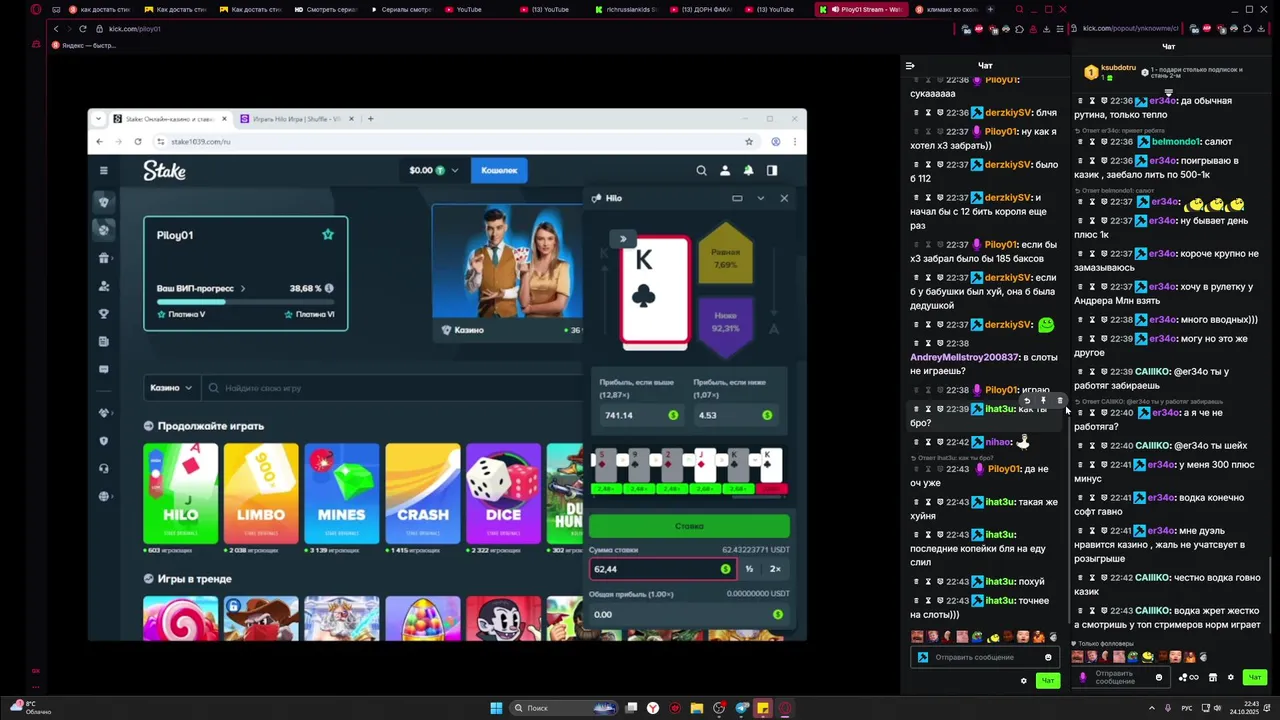
Task: Open right chat settings gear
Action: click(x=1231, y=677)
